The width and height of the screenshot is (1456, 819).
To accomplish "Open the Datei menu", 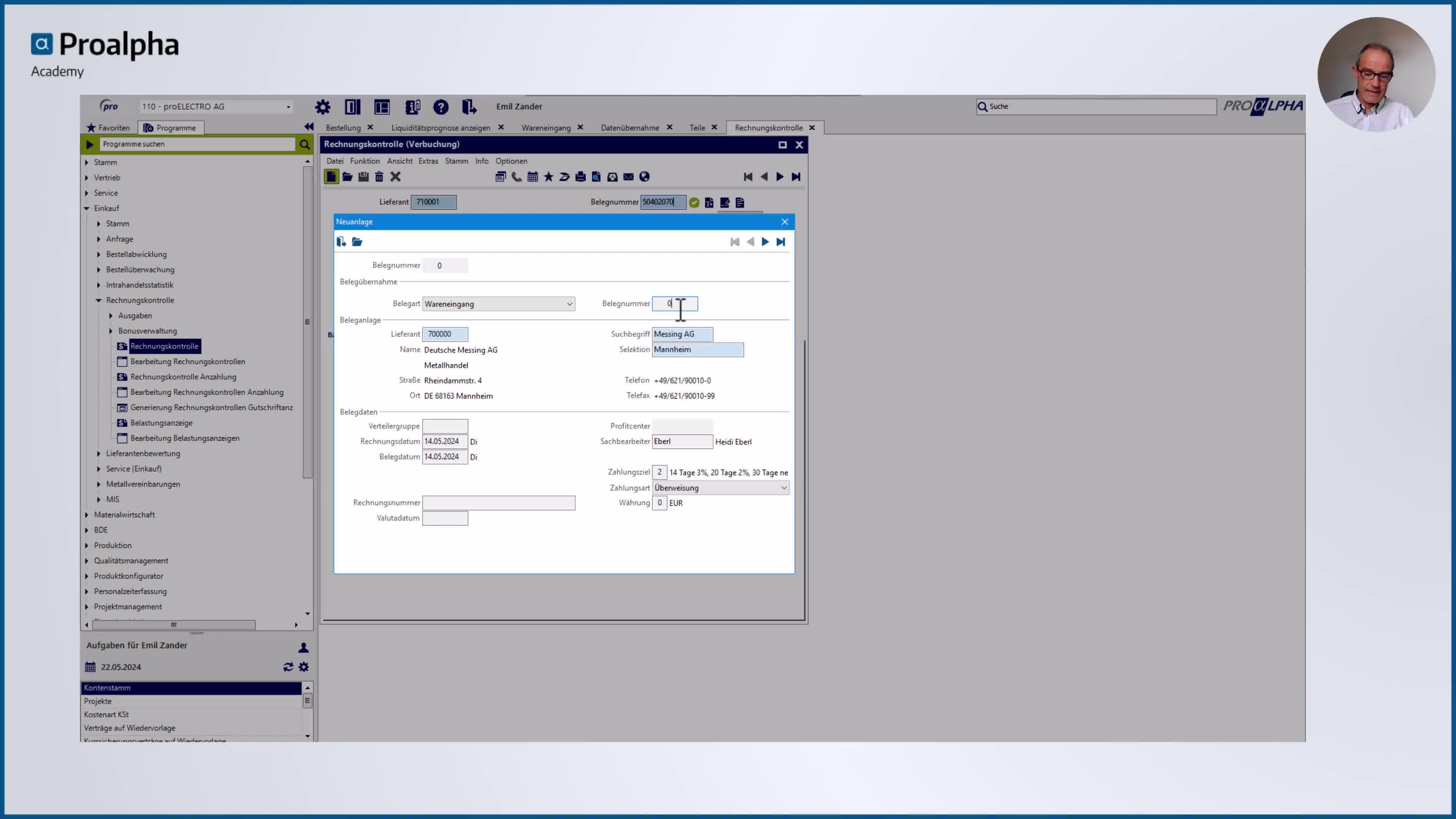I will click(x=334, y=161).
